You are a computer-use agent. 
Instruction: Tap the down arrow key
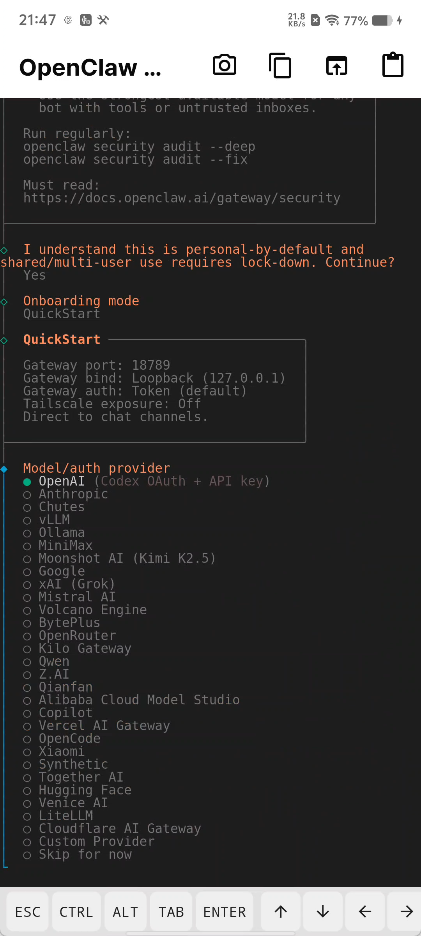(322, 912)
